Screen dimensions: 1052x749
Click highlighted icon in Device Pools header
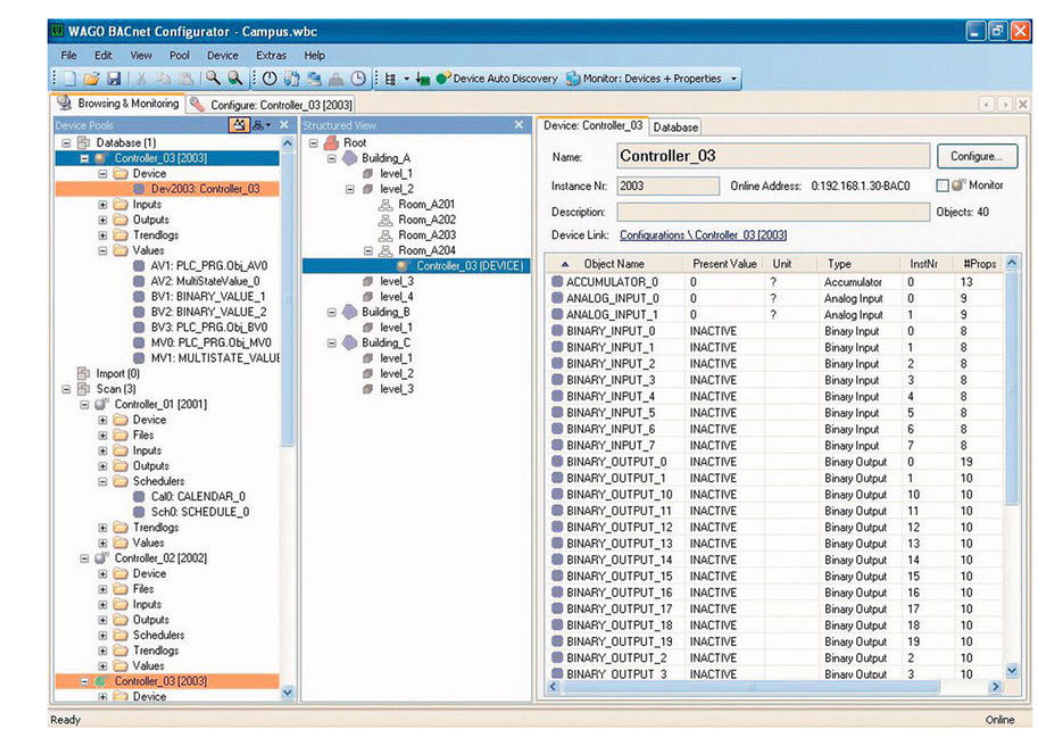click(x=239, y=125)
